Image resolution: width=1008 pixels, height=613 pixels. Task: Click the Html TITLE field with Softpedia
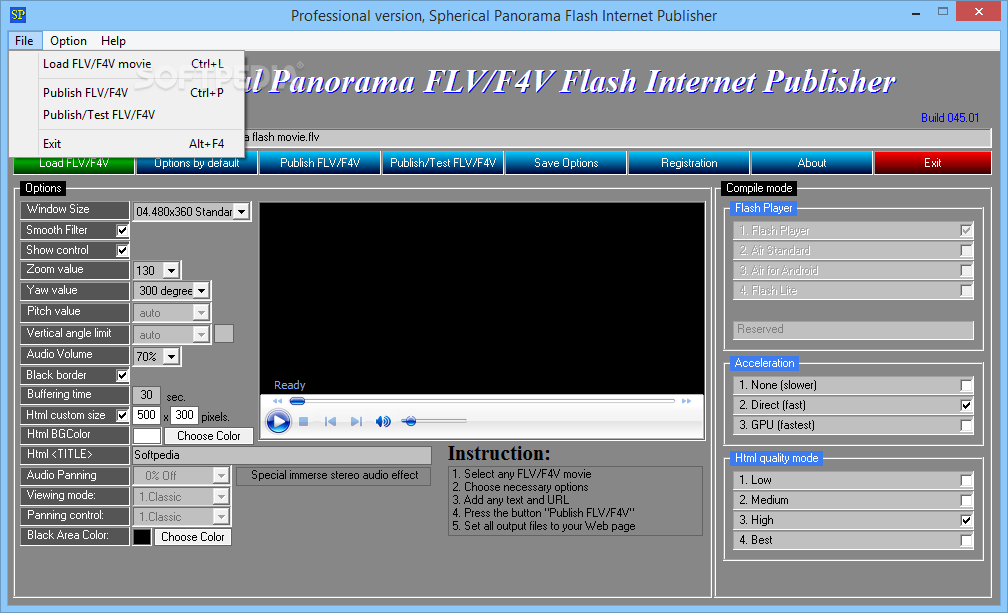click(282, 455)
